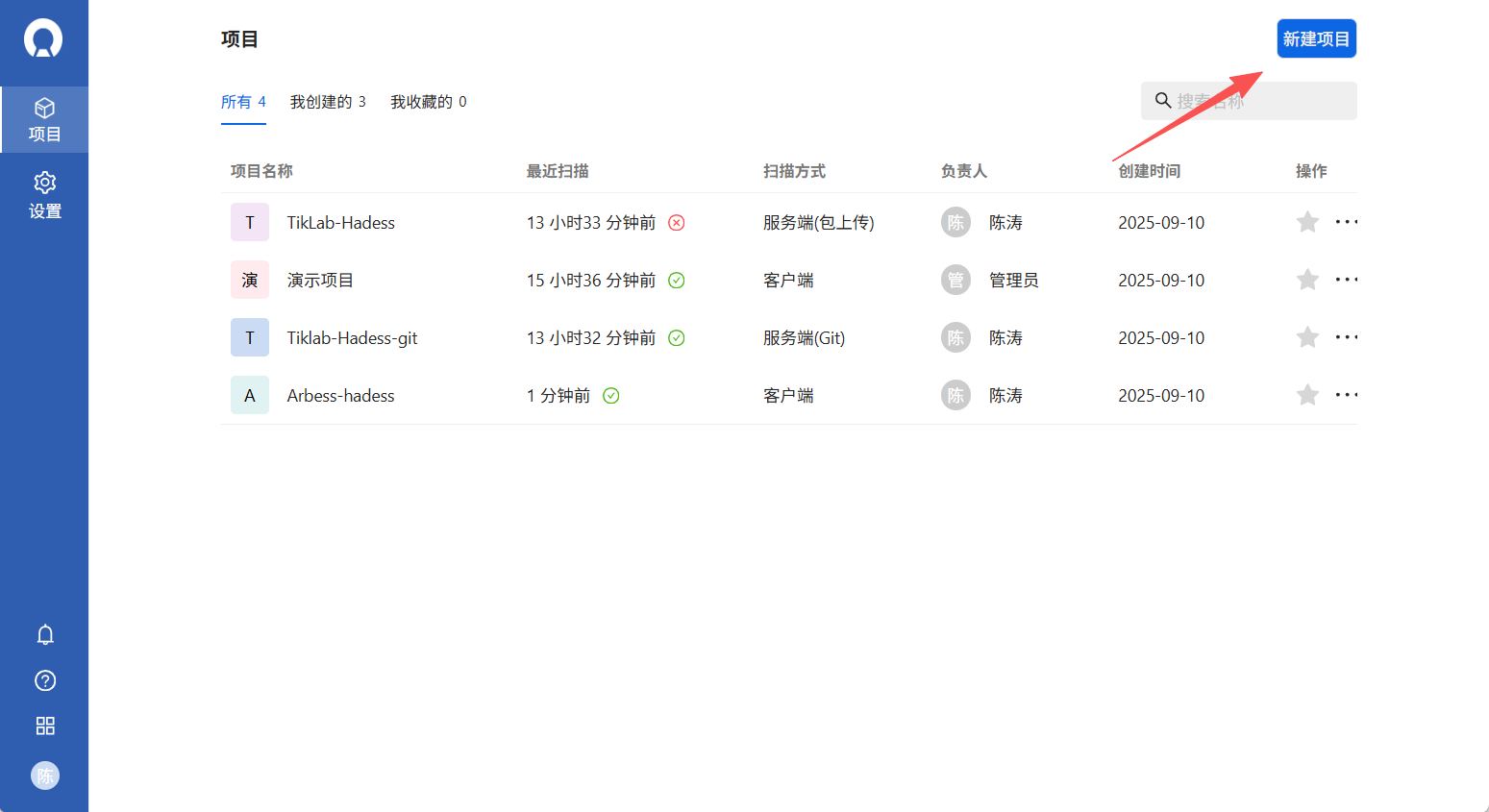The height and width of the screenshot is (812, 1489).
Task: Click the A project icon of Arbess-hadess
Action: [250, 395]
